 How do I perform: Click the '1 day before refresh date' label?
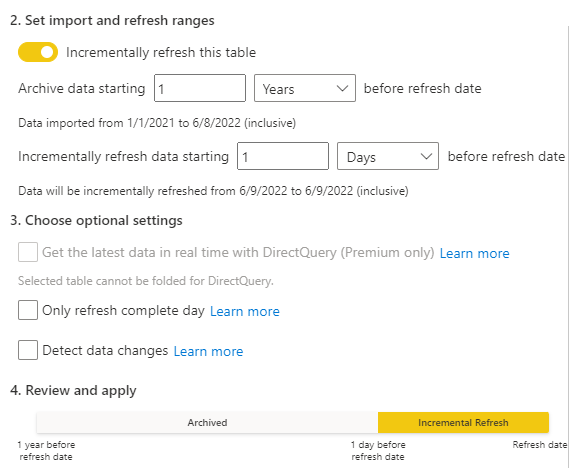tap(378, 451)
